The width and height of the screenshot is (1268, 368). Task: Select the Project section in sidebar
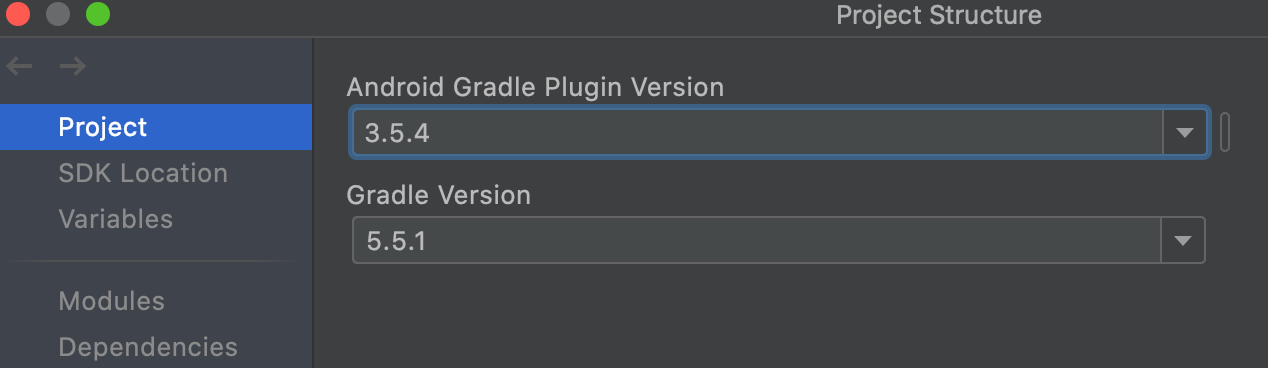click(x=156, y=127)
